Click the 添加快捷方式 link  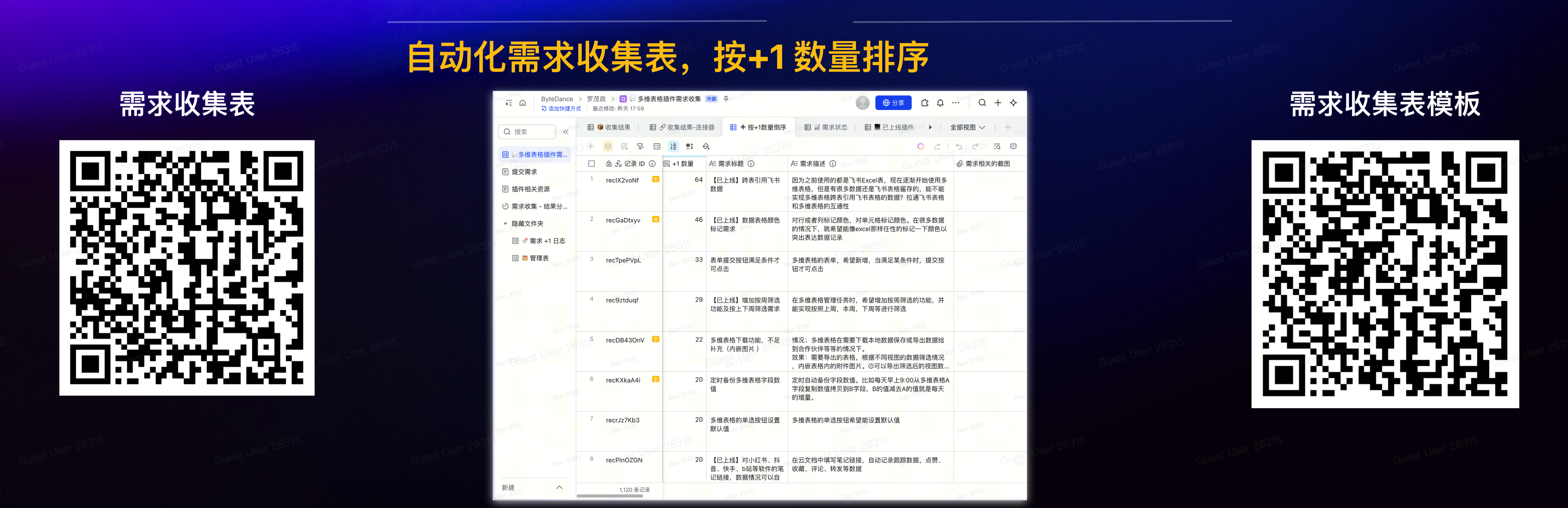[x=561, y=108]
